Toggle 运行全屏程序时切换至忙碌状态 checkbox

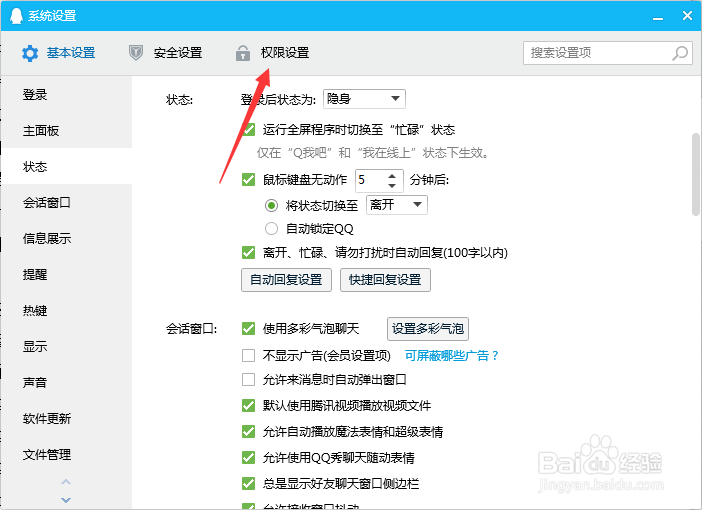coord(248,130)
